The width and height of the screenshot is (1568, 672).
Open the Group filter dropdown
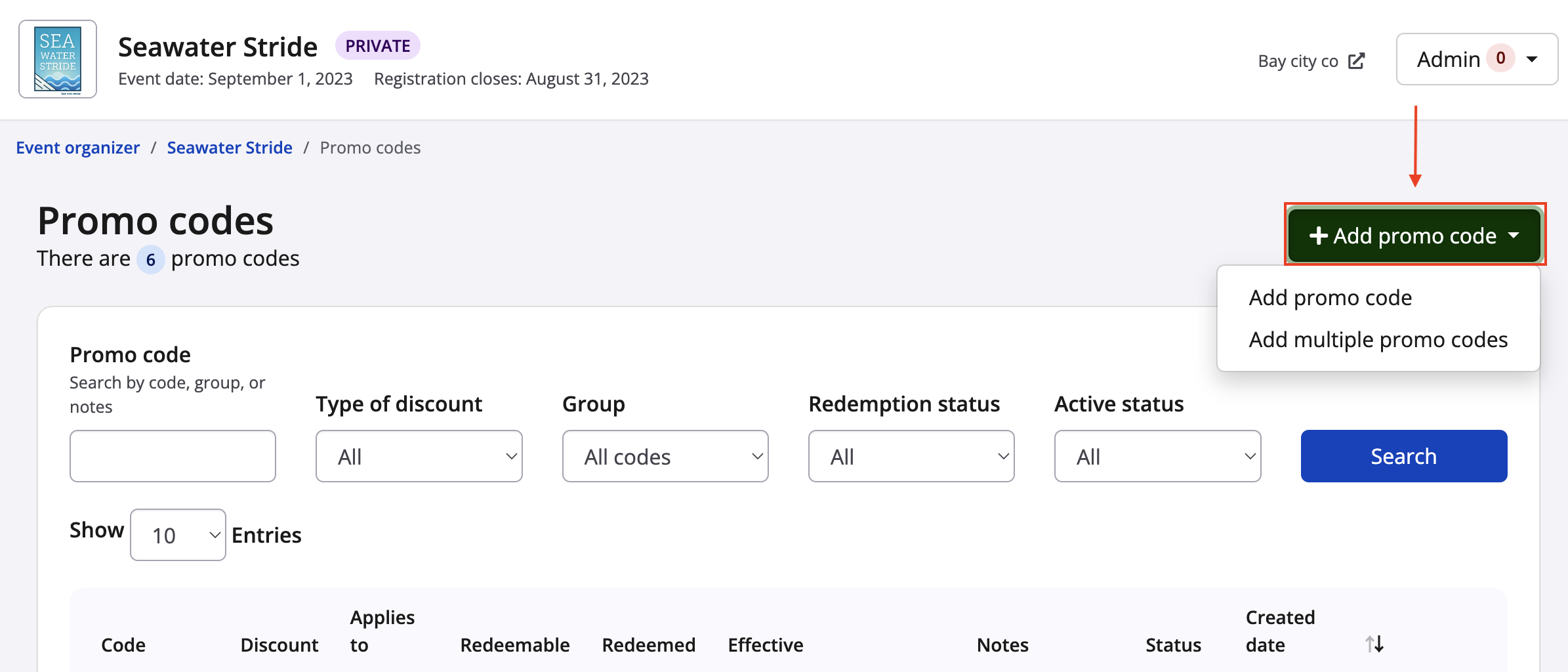tap(665, 456)
